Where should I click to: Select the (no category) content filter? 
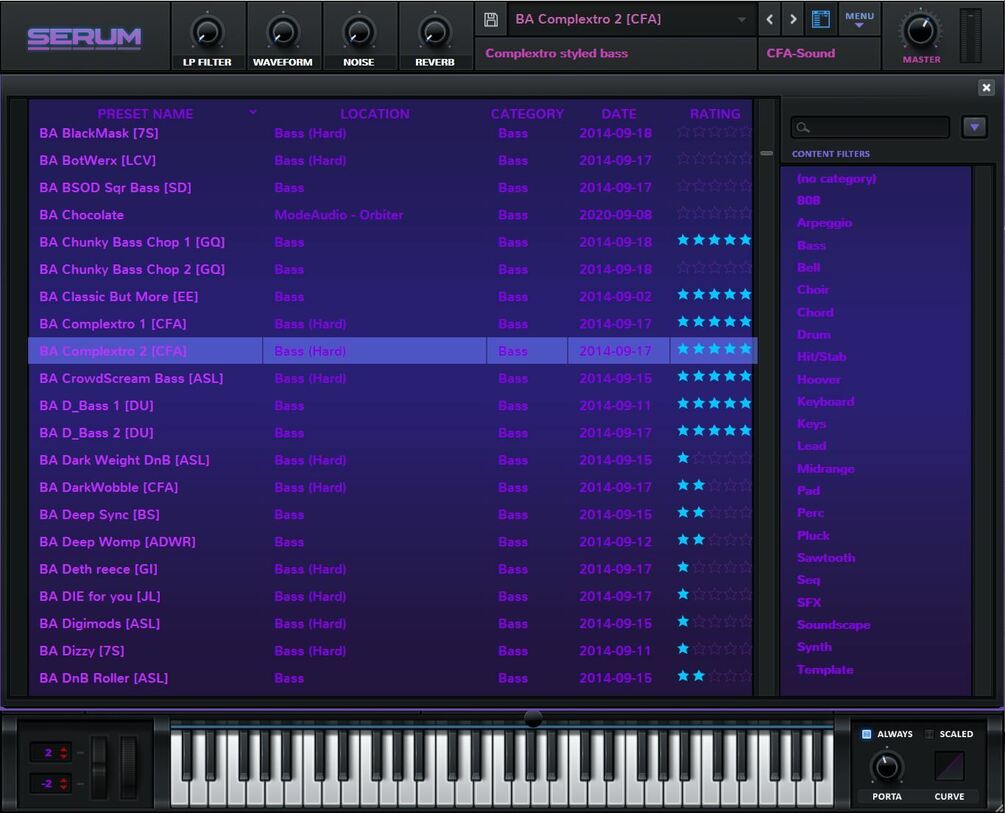tap(836, 178)
